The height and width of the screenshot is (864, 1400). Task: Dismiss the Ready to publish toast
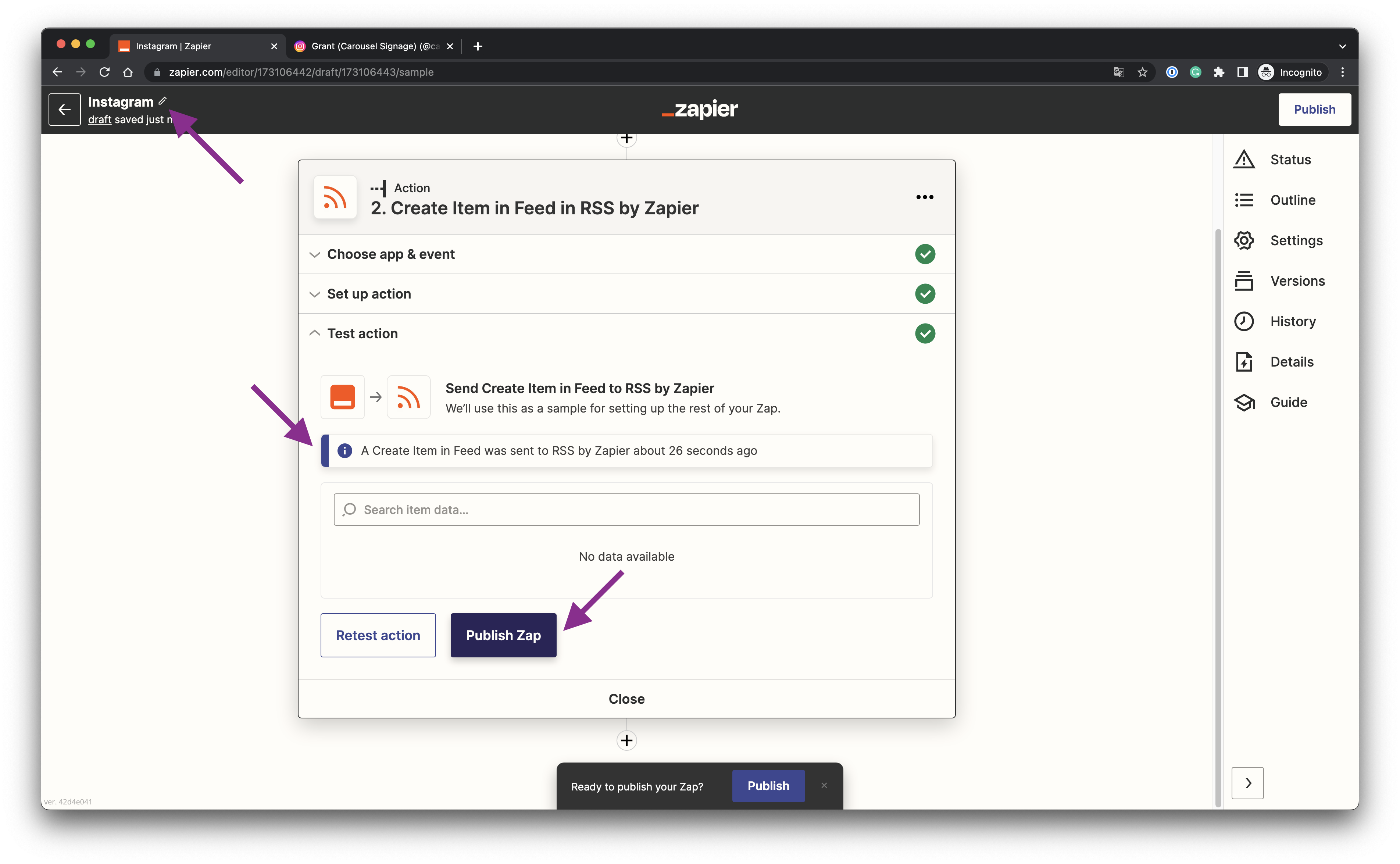point(824,785)
